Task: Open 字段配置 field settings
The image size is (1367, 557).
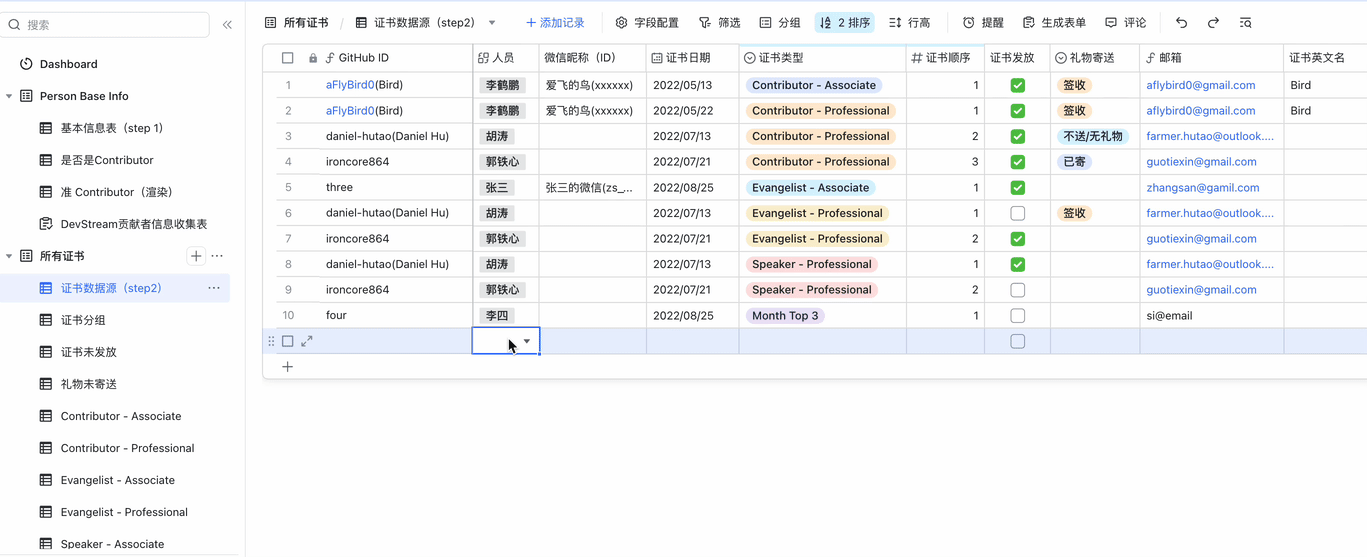Action: pos(646,22)
